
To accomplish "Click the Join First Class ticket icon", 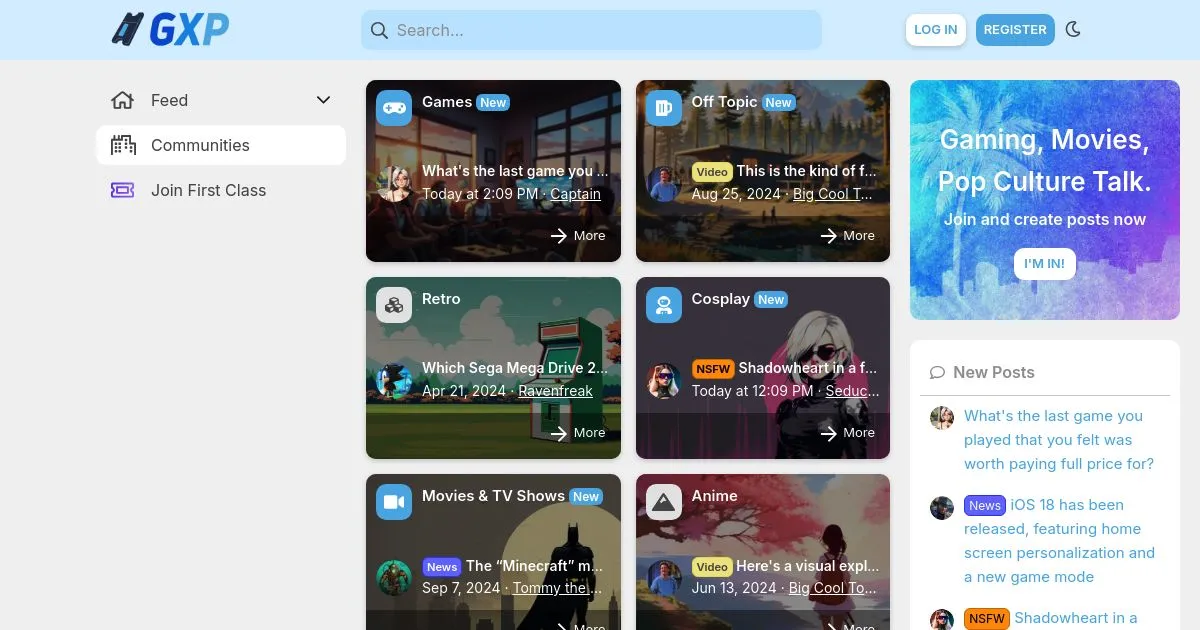I will tap(123, 190).
